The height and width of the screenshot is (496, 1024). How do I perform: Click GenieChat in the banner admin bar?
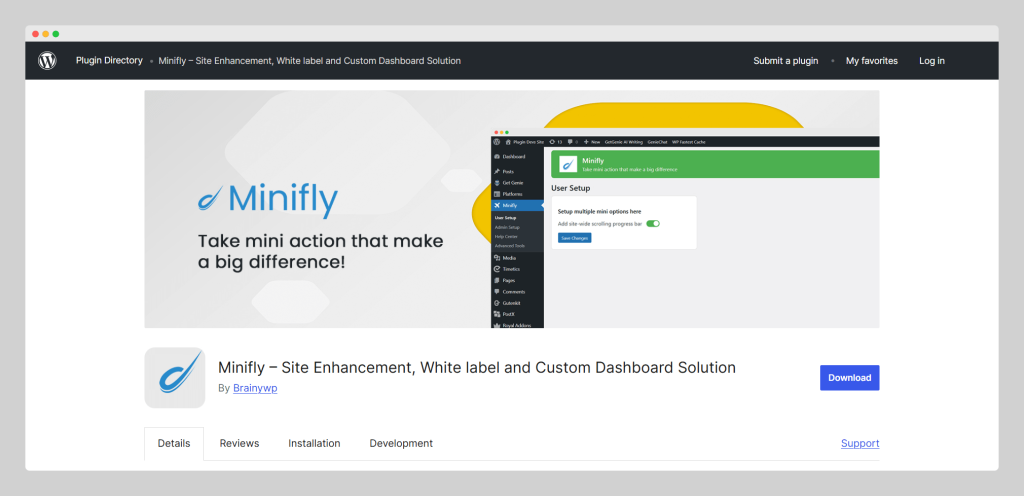[x=657, y=142]
